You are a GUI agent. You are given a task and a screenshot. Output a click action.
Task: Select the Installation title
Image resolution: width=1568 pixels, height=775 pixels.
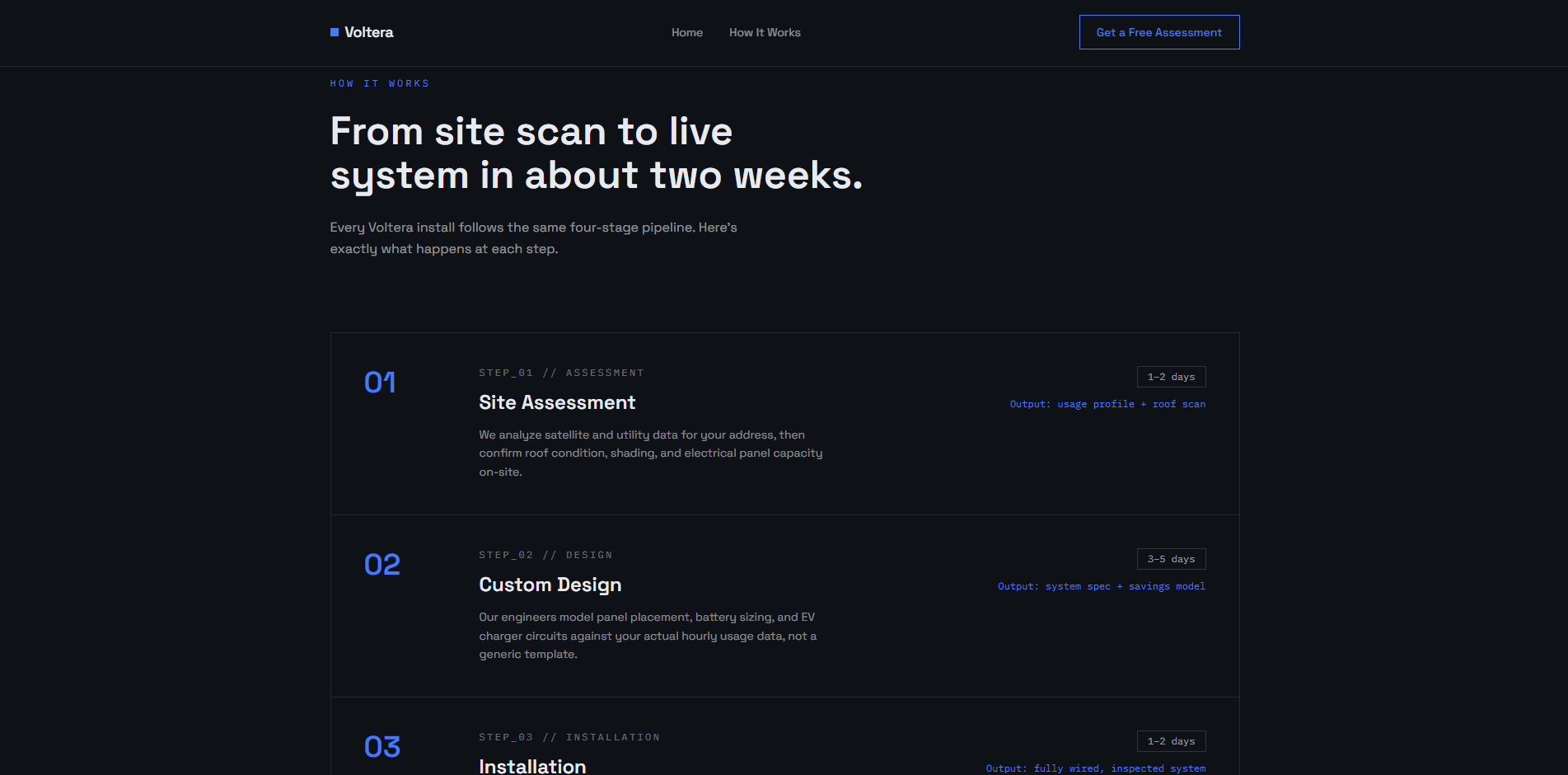[x=532, y=766]
